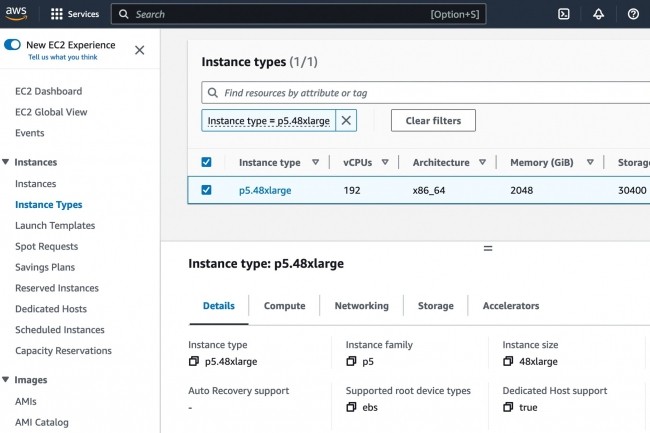Open AMIs in the sidebar

(x=26, y=402)
